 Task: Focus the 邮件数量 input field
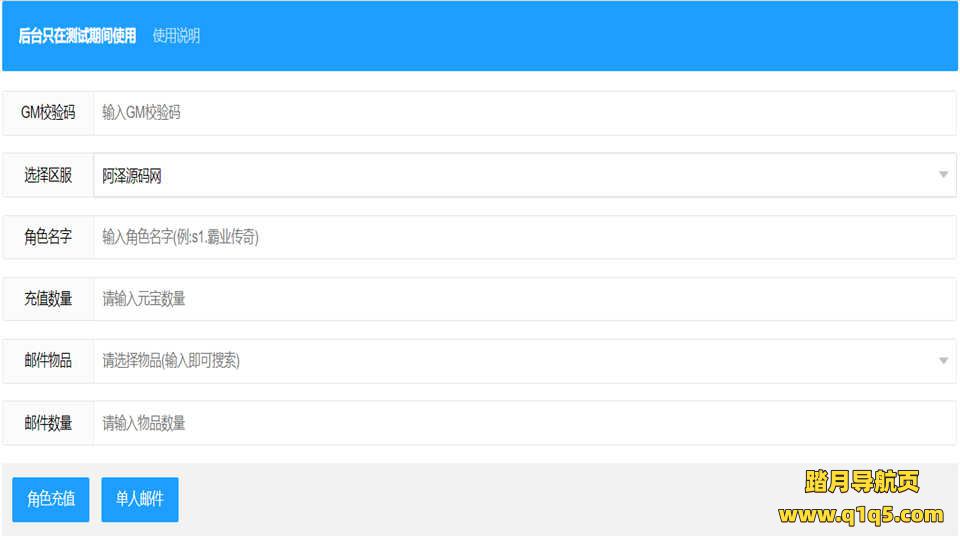(x=524, y=423)
